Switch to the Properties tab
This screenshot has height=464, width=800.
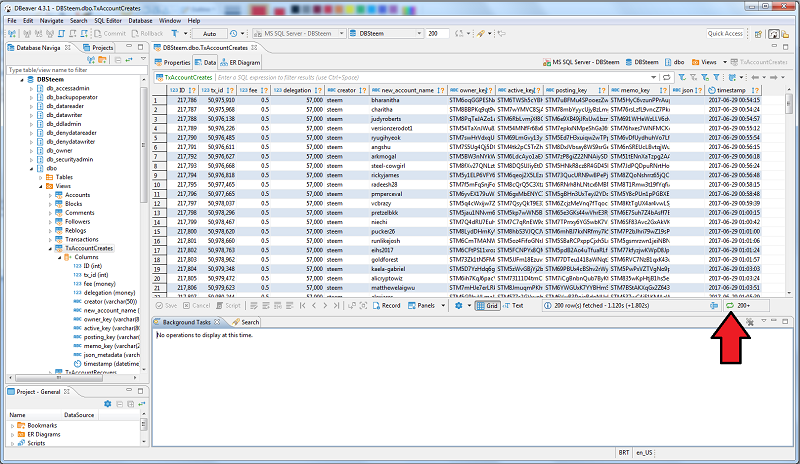(172, 62)
